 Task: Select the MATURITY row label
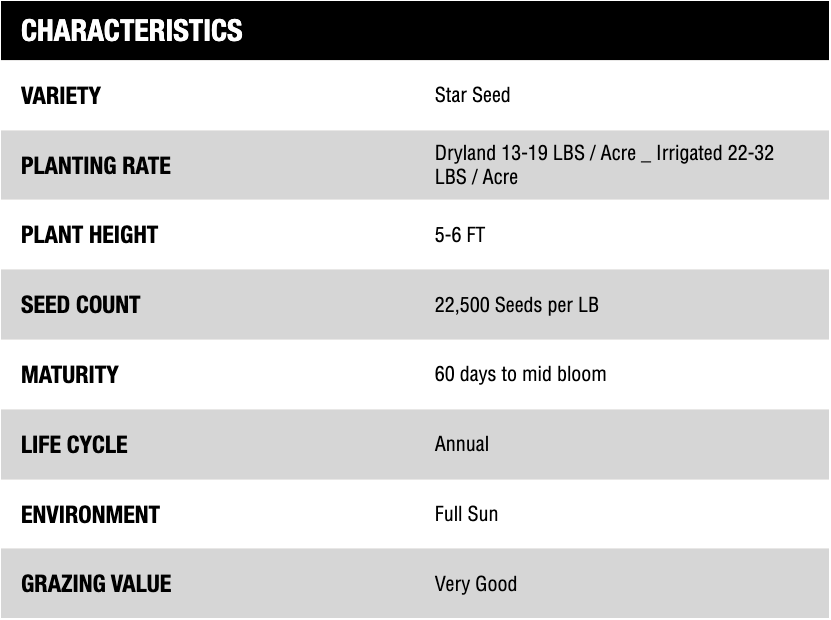click(69, 375)
